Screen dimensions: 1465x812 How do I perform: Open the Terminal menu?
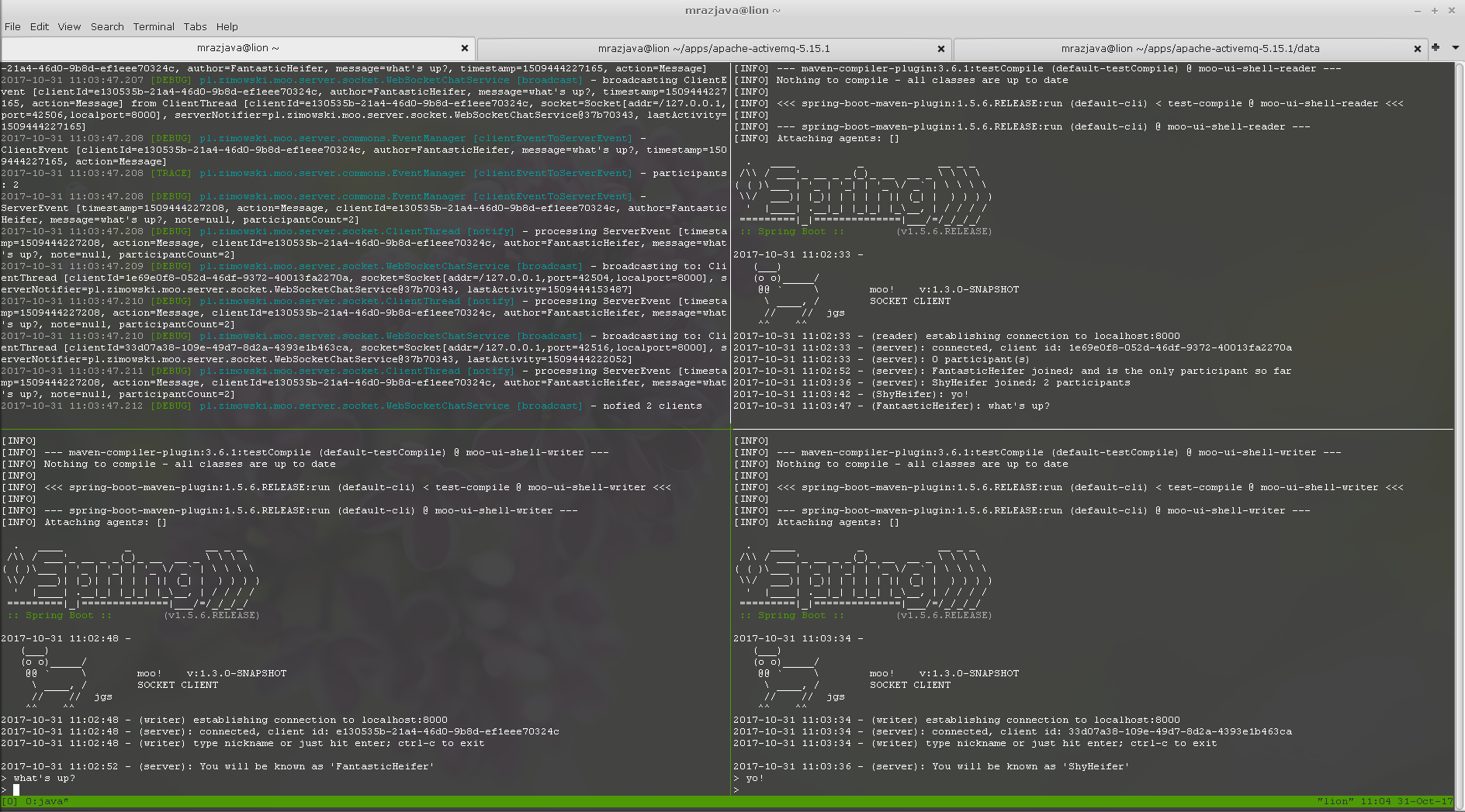coord(154,26)
